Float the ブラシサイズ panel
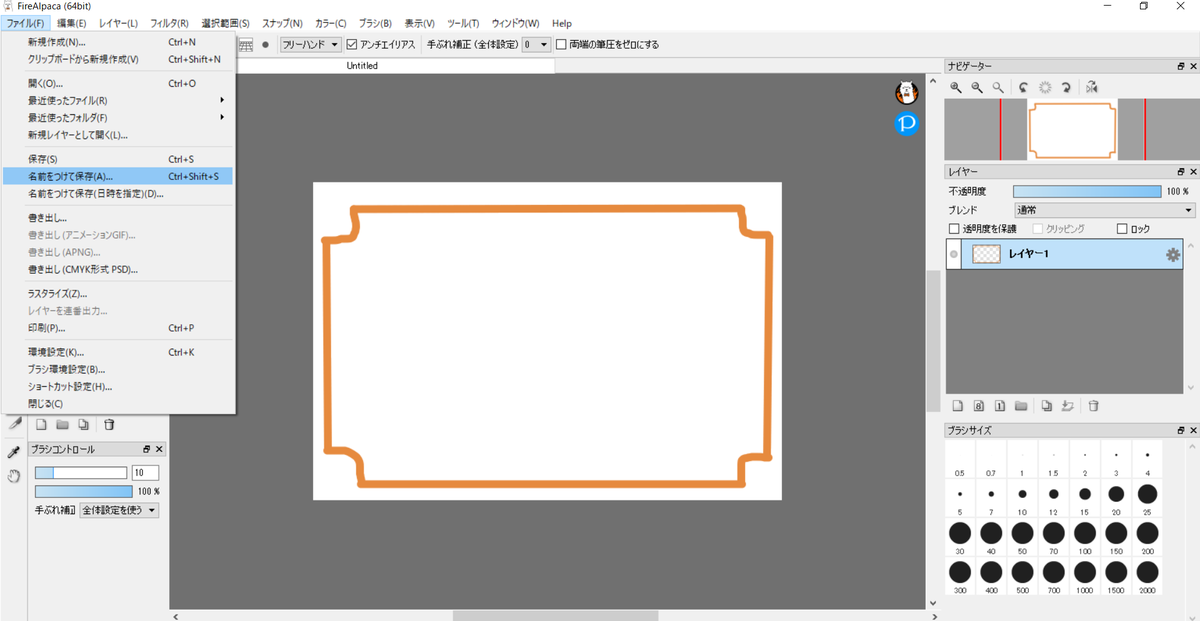 coord(1180,430)
